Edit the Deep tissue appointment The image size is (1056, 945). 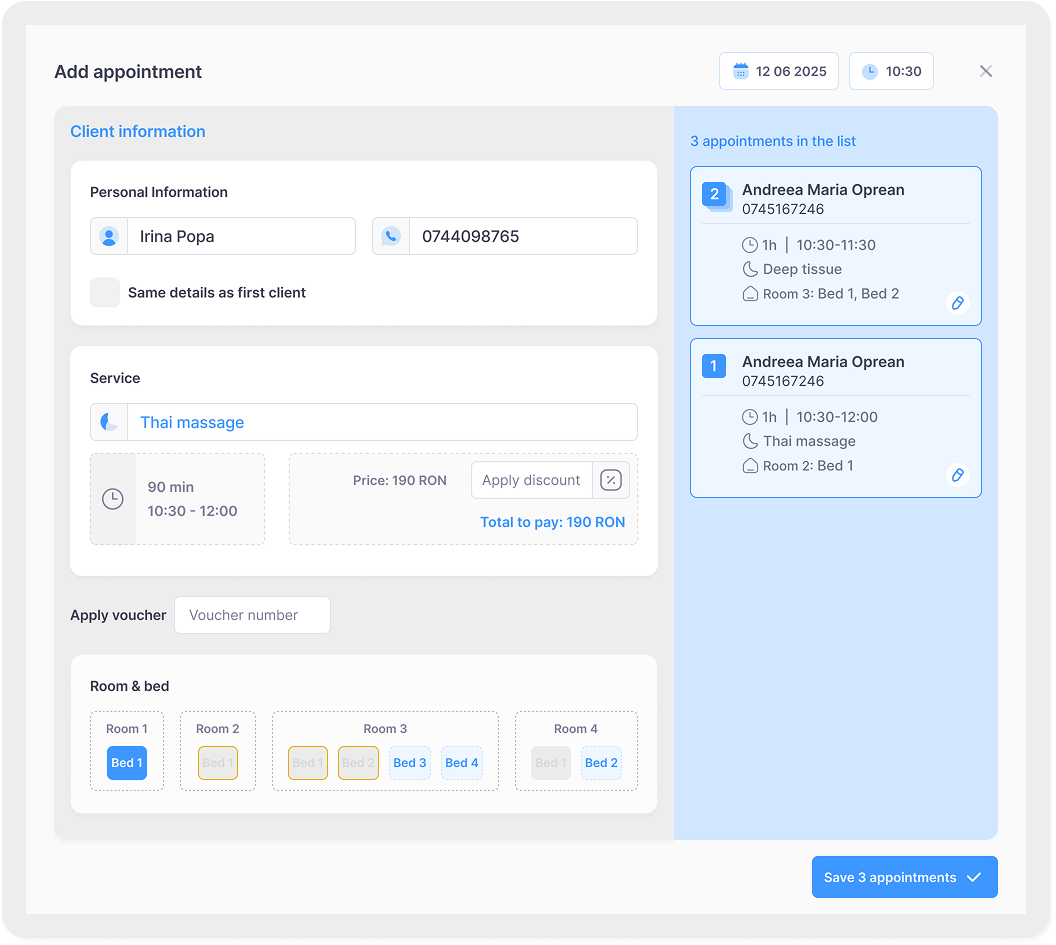957,303
